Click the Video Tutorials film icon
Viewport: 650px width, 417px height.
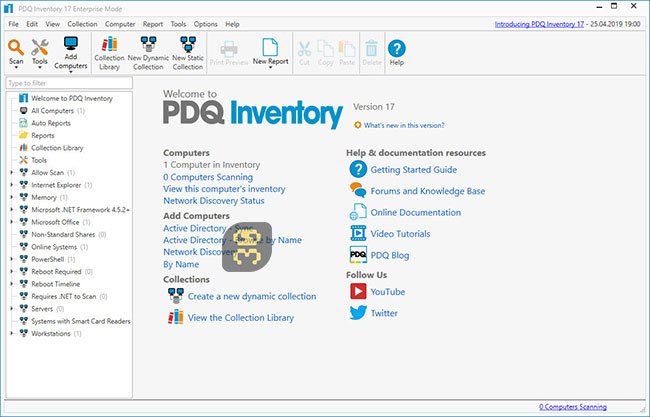point(358,233)
